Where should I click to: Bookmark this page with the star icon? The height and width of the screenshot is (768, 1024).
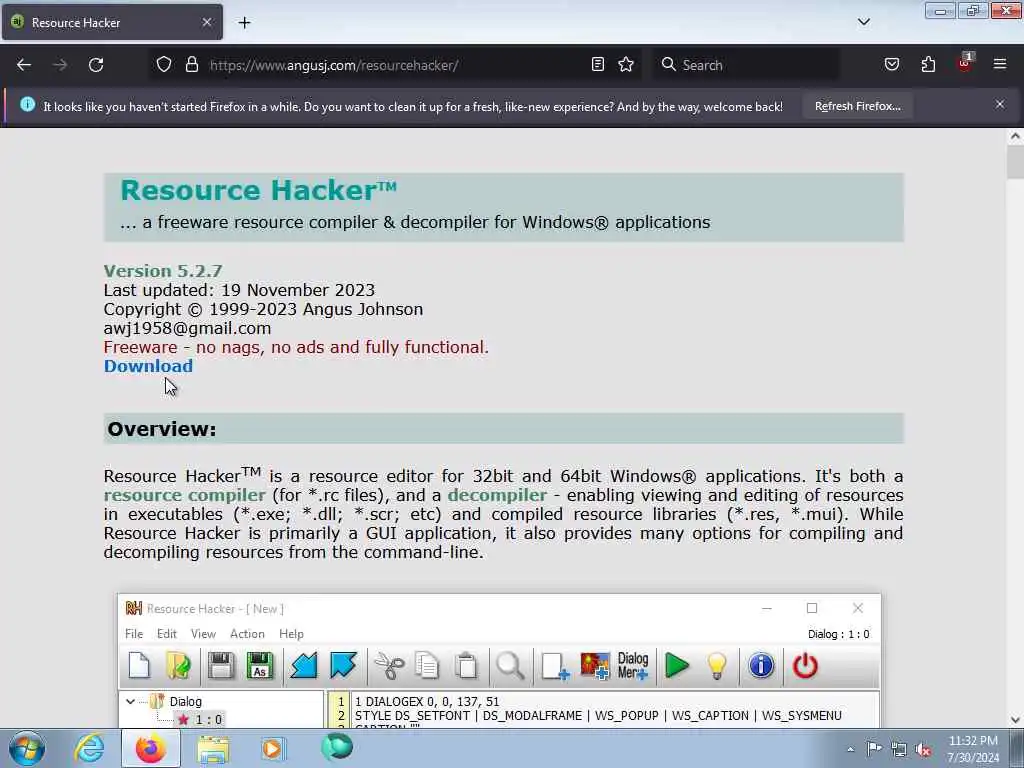(626, 65)
